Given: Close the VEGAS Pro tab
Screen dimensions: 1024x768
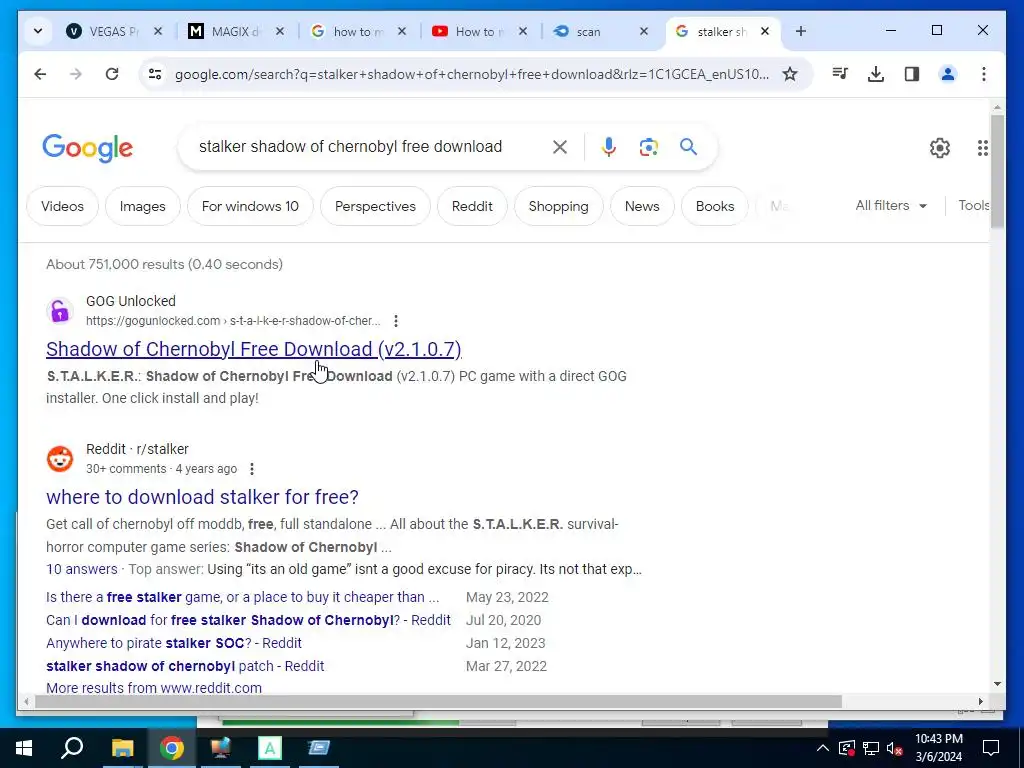Looking at the screenshot, I should click(x=157, y=31).
